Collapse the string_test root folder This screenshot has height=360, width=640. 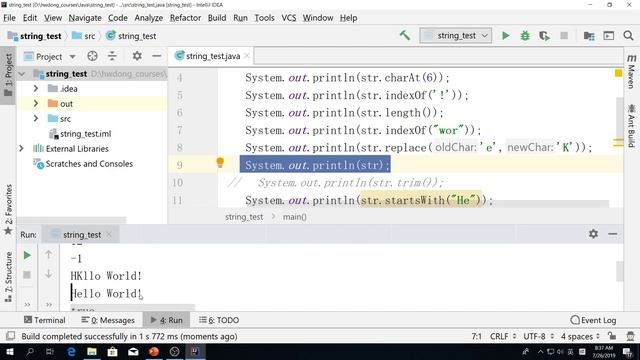22,74
